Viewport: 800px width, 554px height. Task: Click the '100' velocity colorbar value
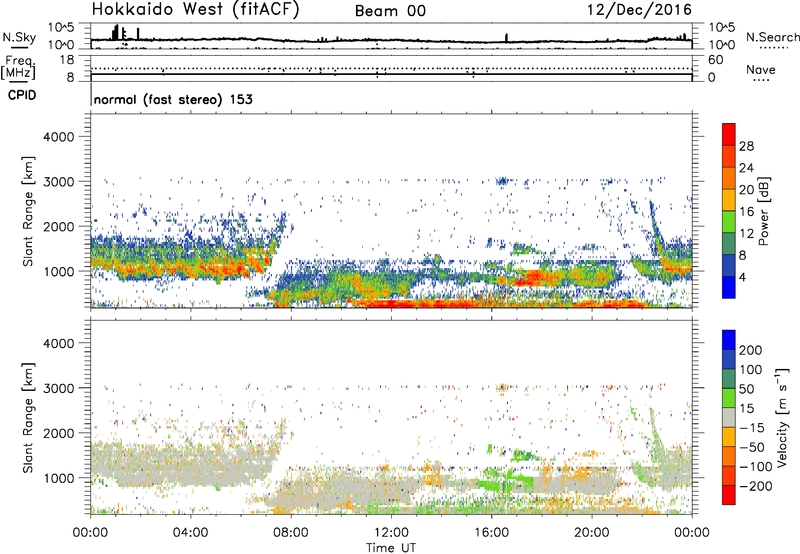(751, 370)
